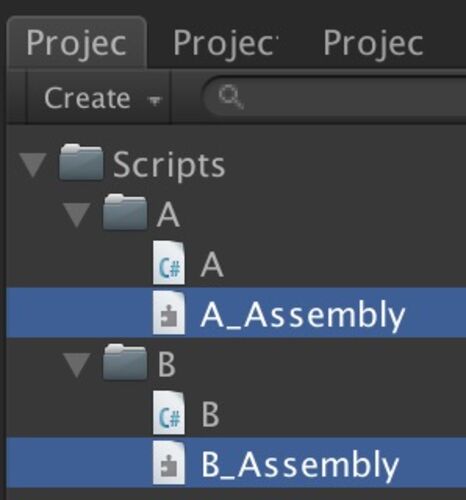Collapse the Scripts folder triangle
Image resolution: width=466 pixels, height=500 pixels.
pyautogui.click(x=33, y=165)
